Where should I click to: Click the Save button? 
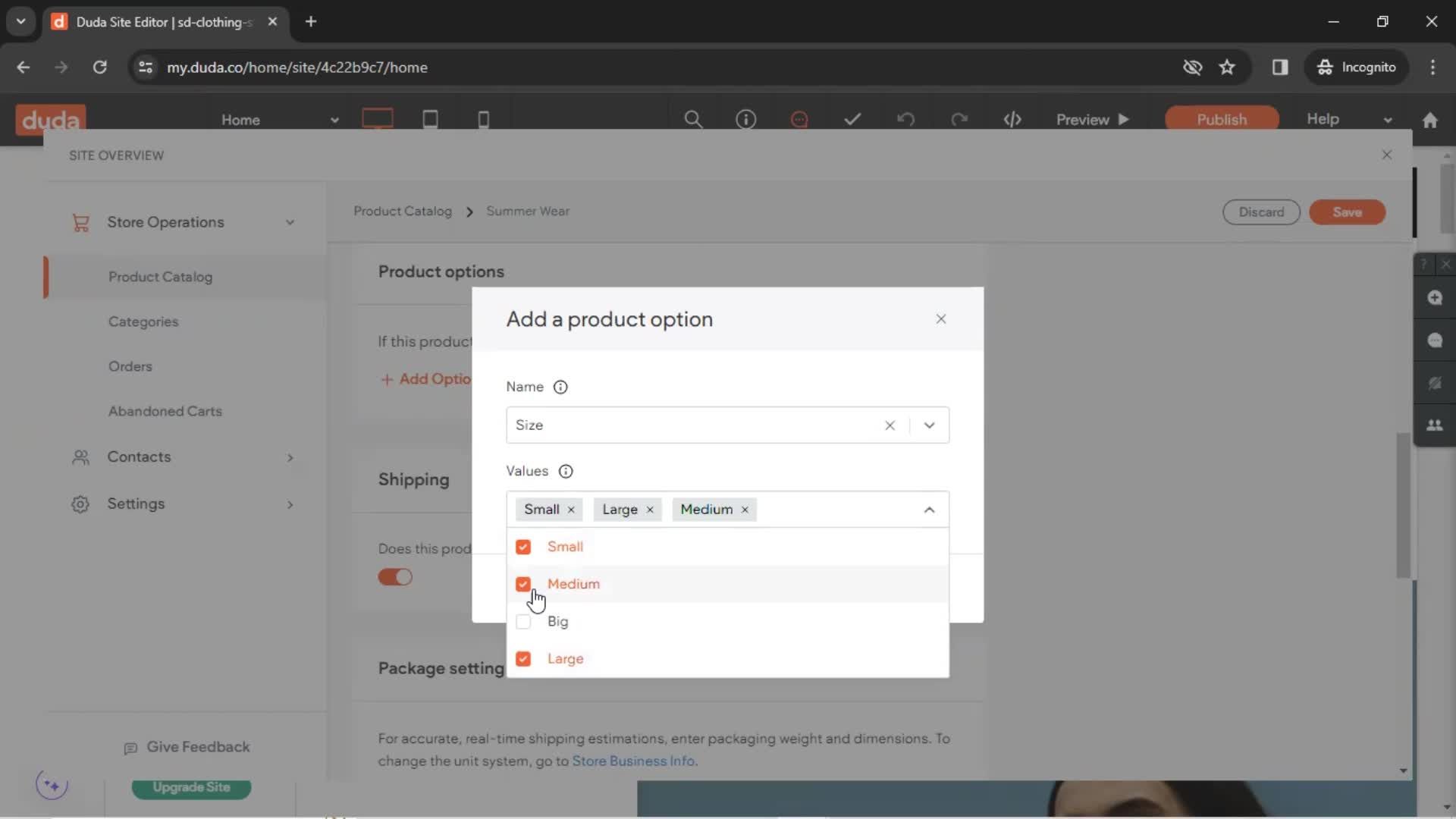1348,212
